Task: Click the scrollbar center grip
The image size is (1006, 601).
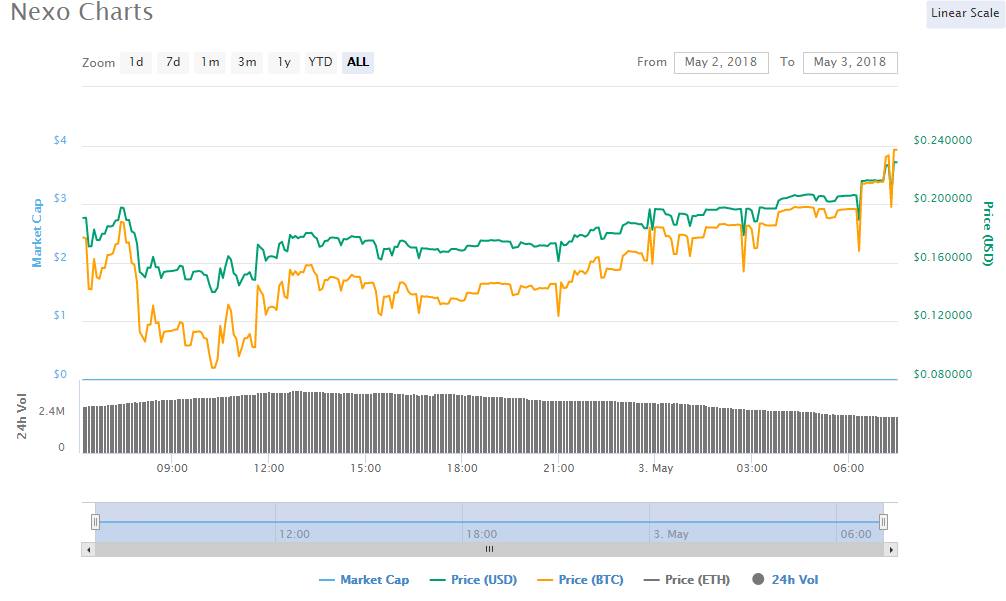Action: click(489, 549)
